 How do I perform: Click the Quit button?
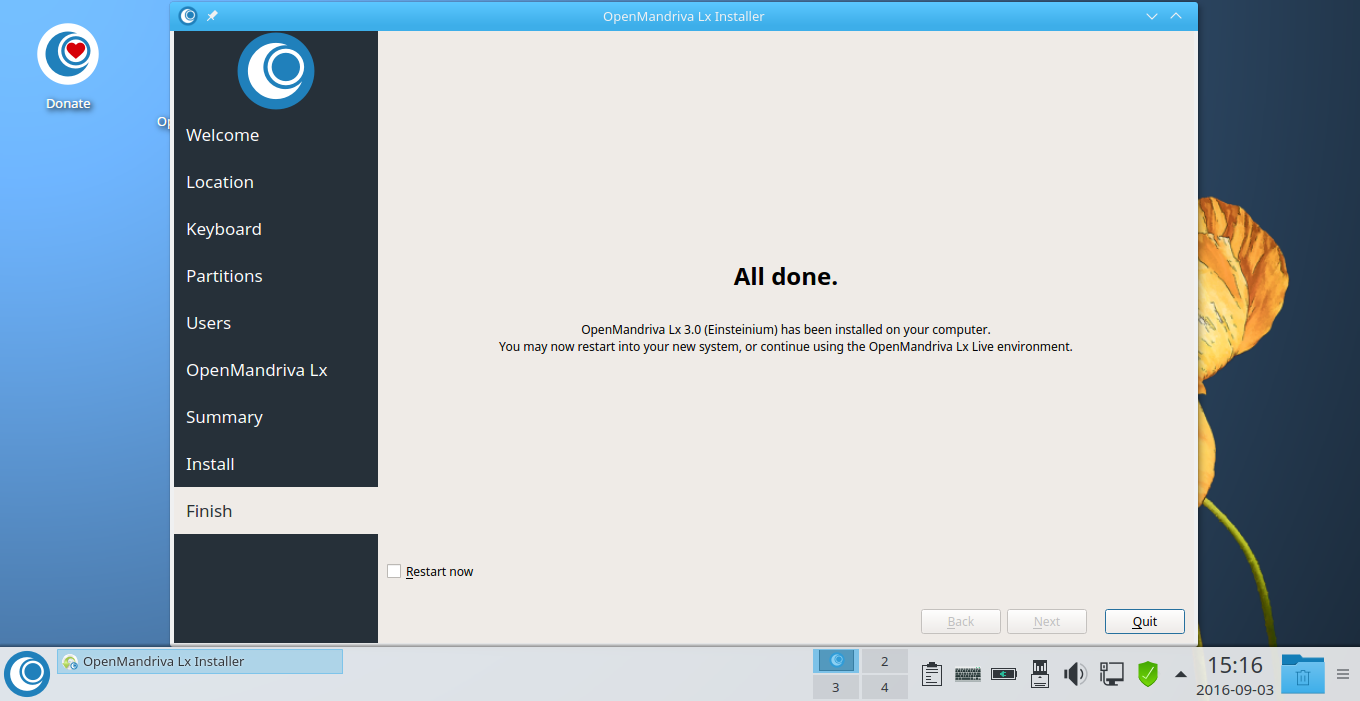pyautogui.click(x=1145, y=621)
